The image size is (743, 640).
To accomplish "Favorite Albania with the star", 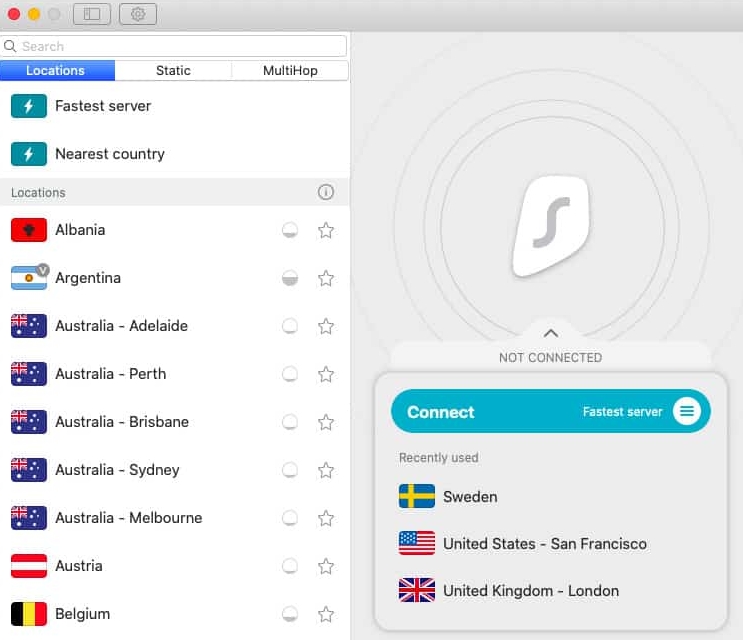I will (x=325, y=230).
